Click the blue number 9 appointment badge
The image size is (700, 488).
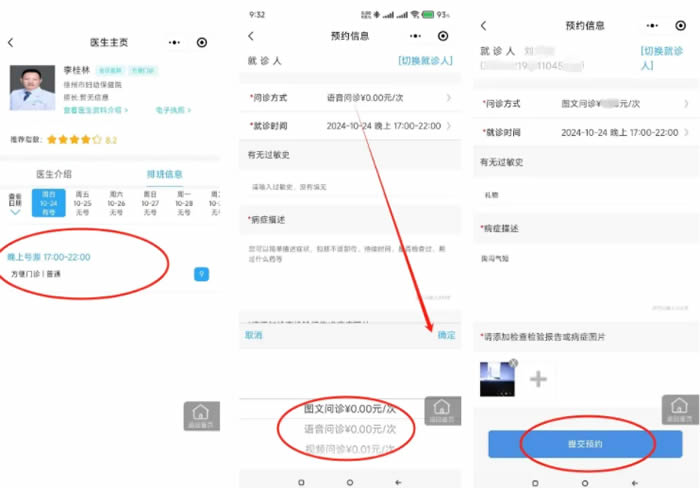click(201, 274)
